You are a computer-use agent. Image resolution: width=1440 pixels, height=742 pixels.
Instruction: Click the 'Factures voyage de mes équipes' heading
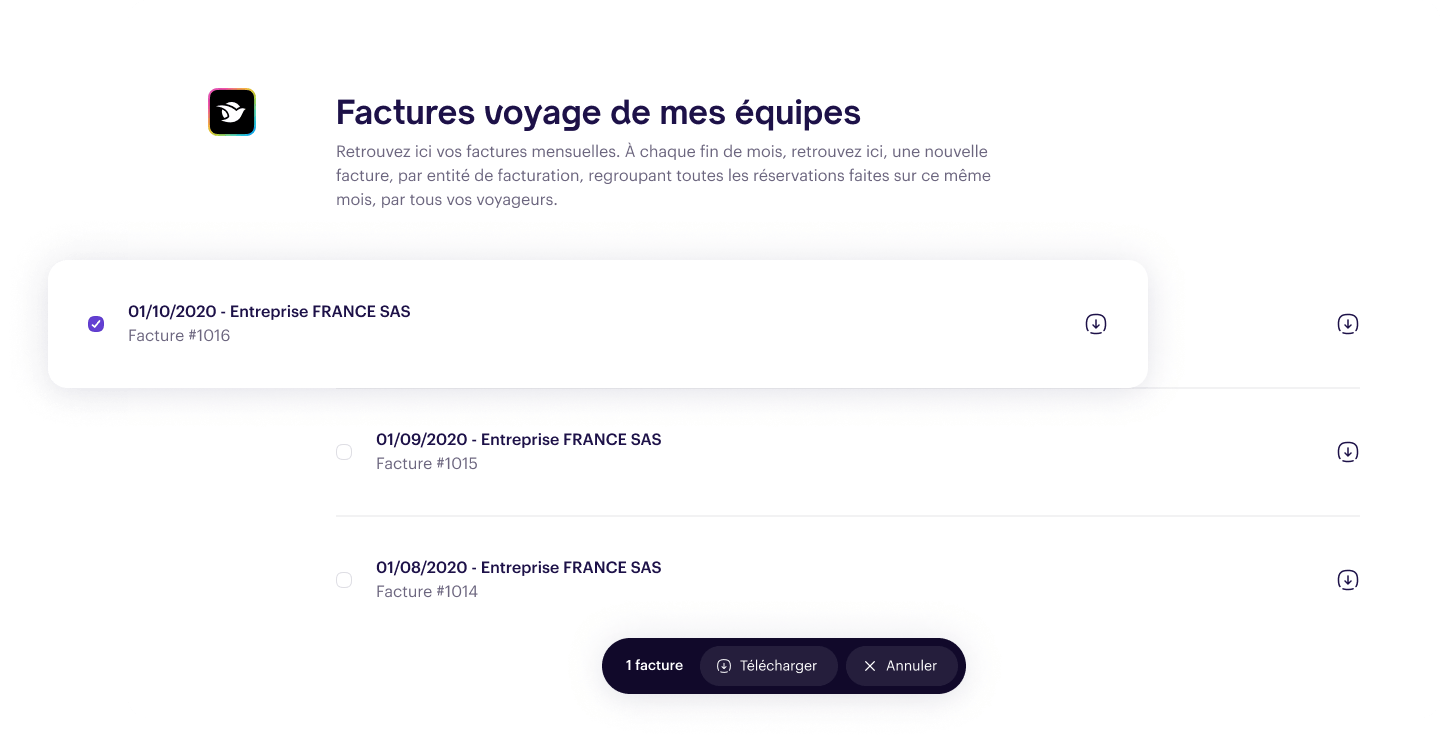(598, 113)
